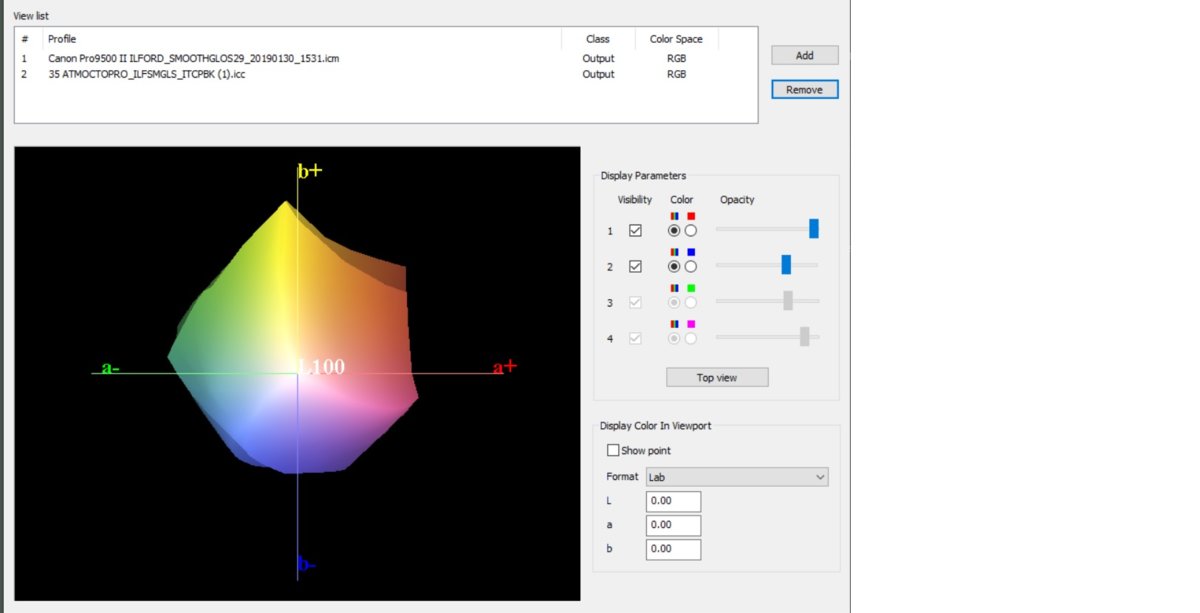This screenshot has height=613, width=1200.
Task: Click red swatch icon for profile 1
Action: [691, 216]
